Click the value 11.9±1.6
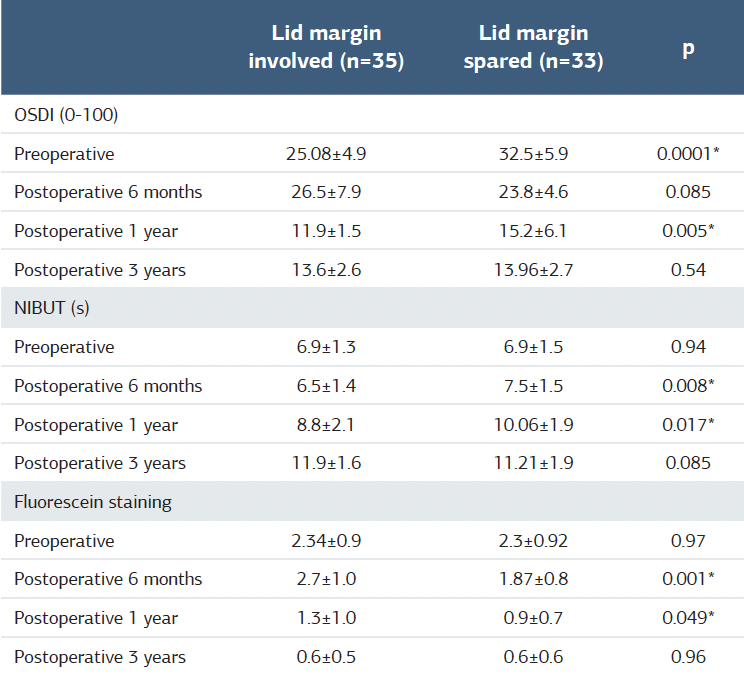Image resolution: width=744 pixels, height=682 pixels. pos(326,463)
